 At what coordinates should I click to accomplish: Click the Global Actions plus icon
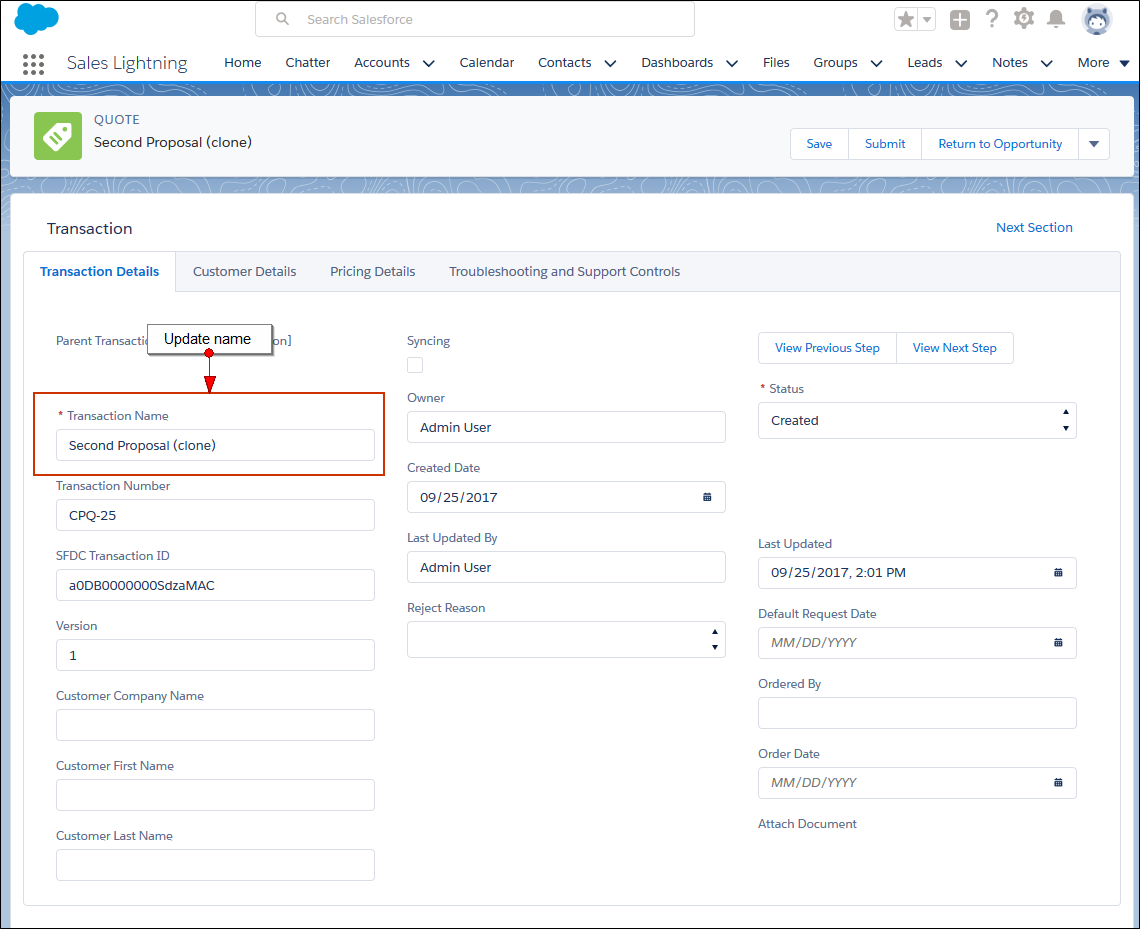point(960,20)
